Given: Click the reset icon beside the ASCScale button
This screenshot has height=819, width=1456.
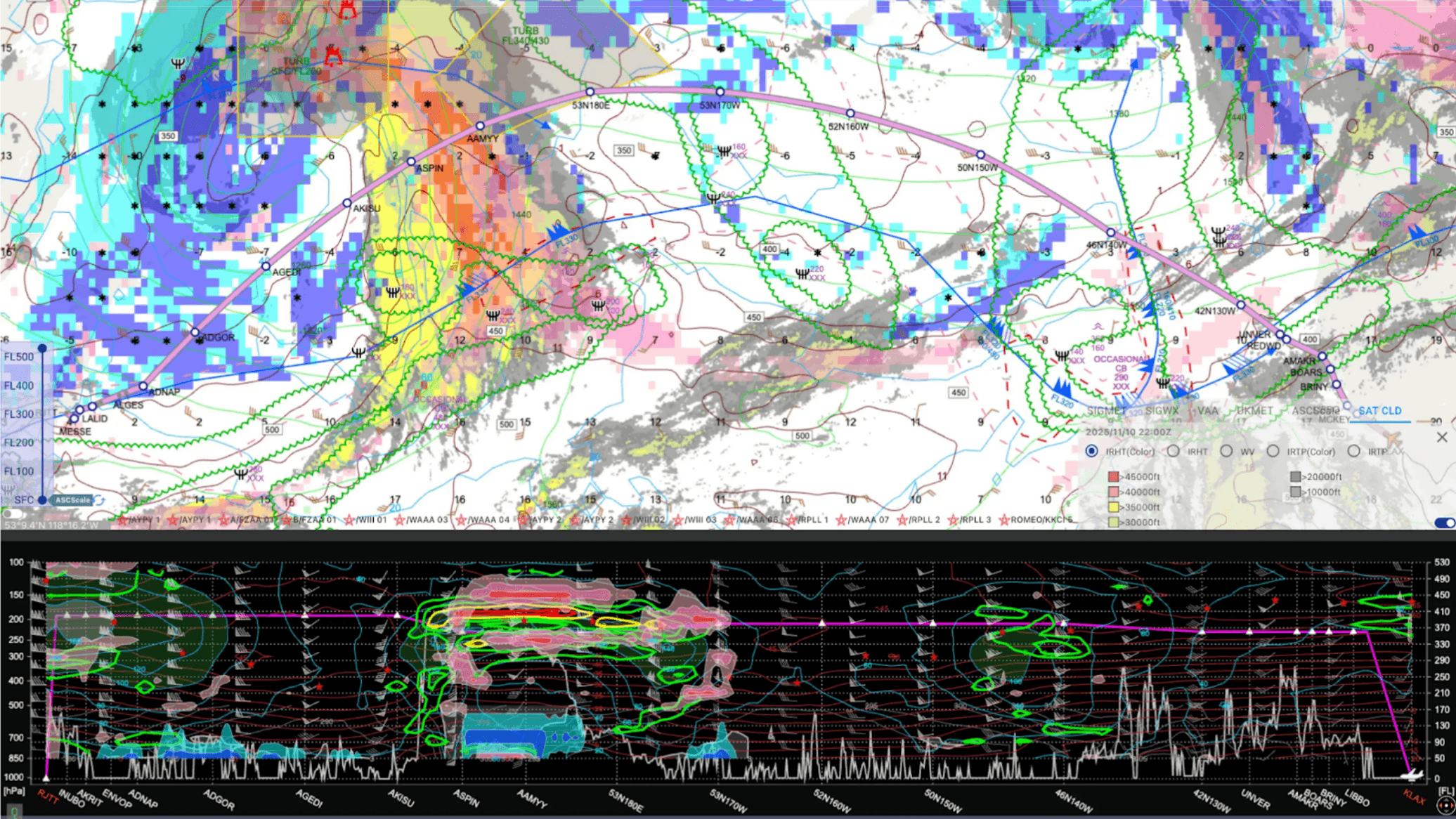Looking at the screenshot, I should point(98,500).
